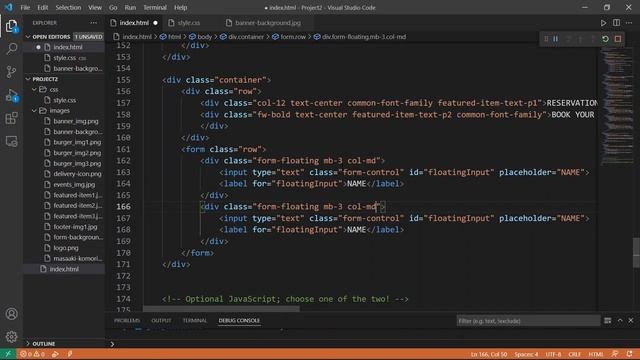Collapse the Open Editors section
The image size is (640, 360).
tap(28, 37)
